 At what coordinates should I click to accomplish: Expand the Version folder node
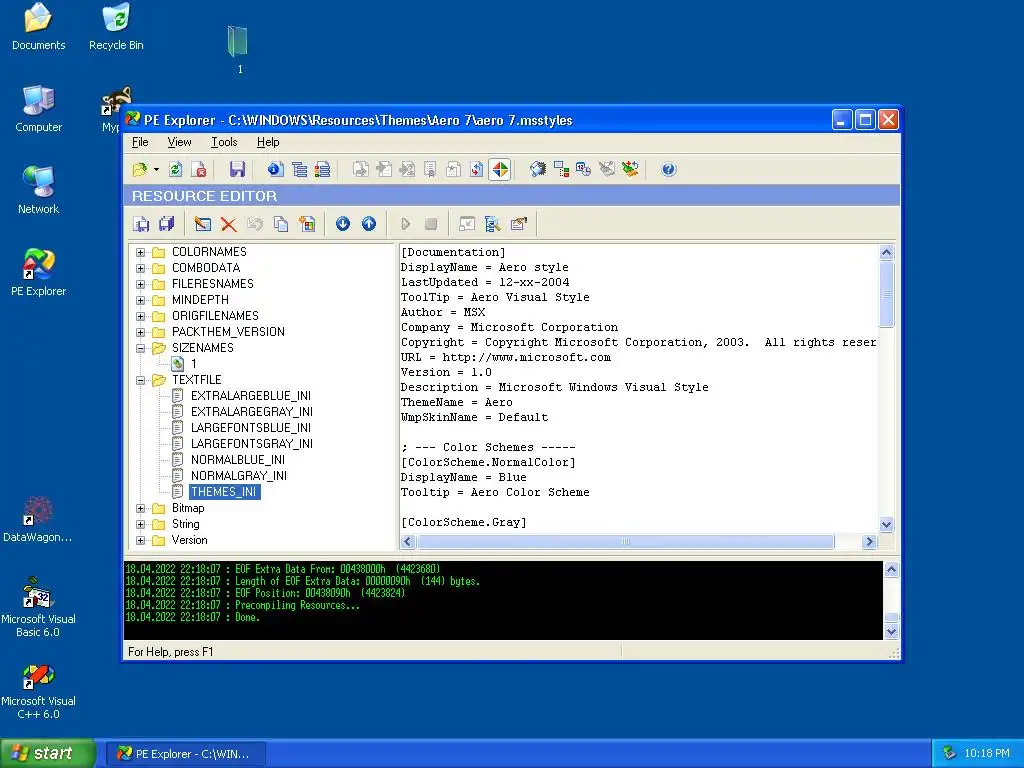pyautogui.click(x=140, y=540)
